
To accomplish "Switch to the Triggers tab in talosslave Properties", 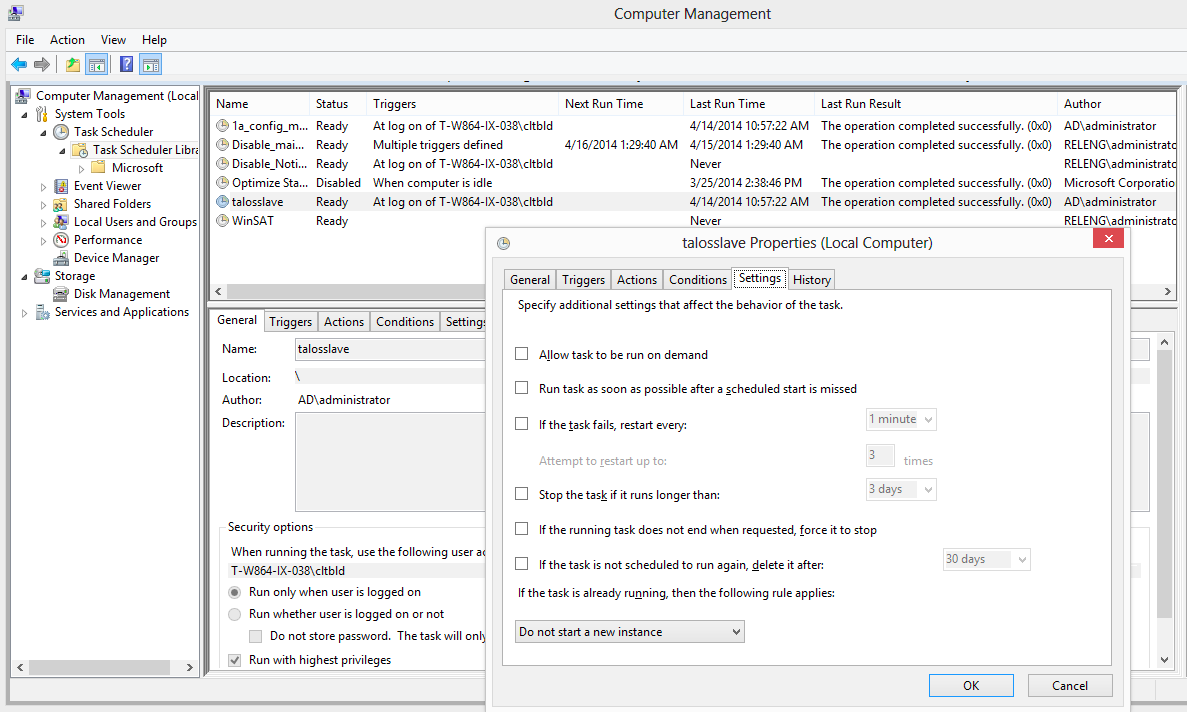I will click(584, 280).
